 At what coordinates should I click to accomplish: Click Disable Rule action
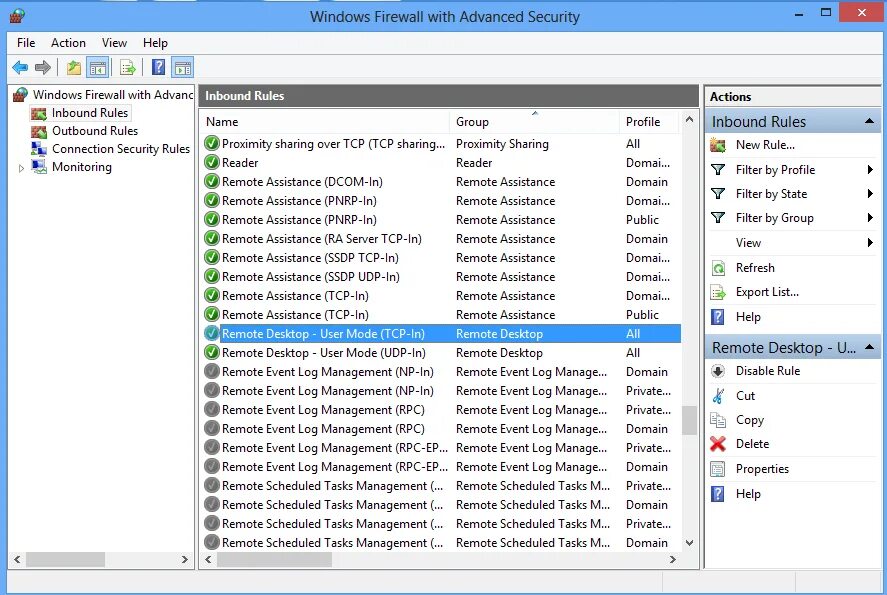coord(768,371)
